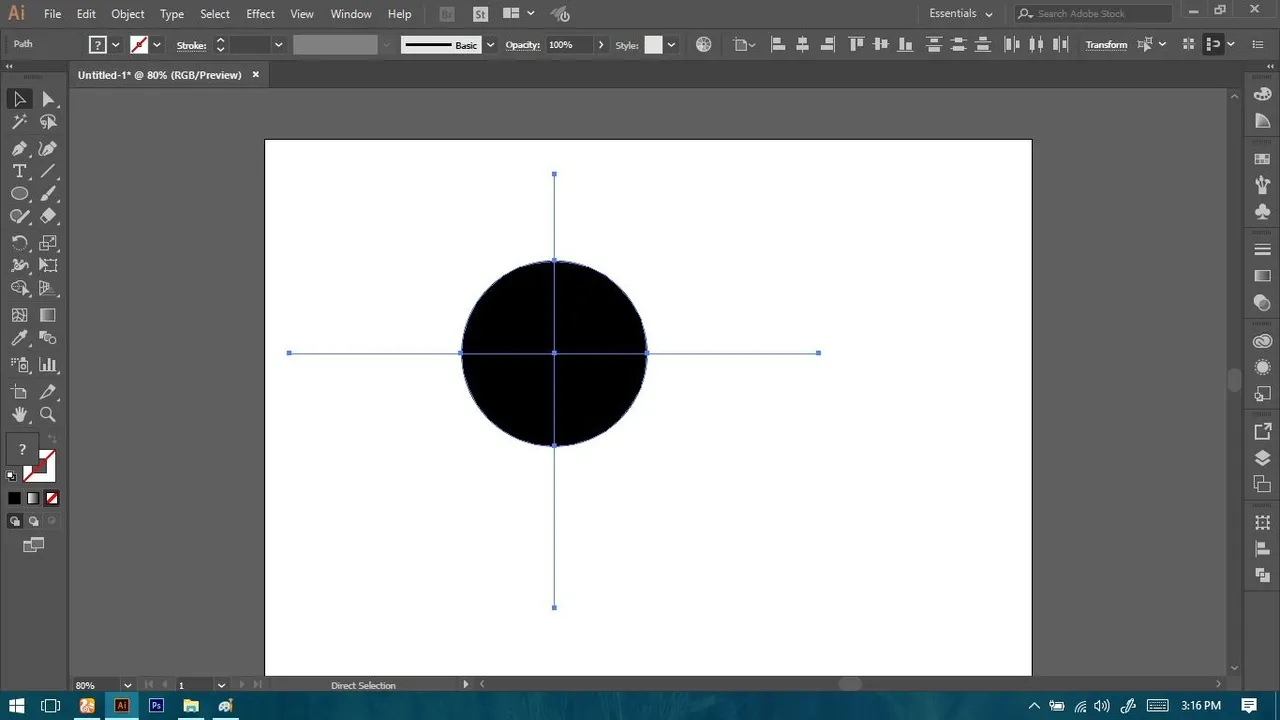Choose the Scale tool
The height and width of the screenshot is (720, 1280).
click(48, 243)
